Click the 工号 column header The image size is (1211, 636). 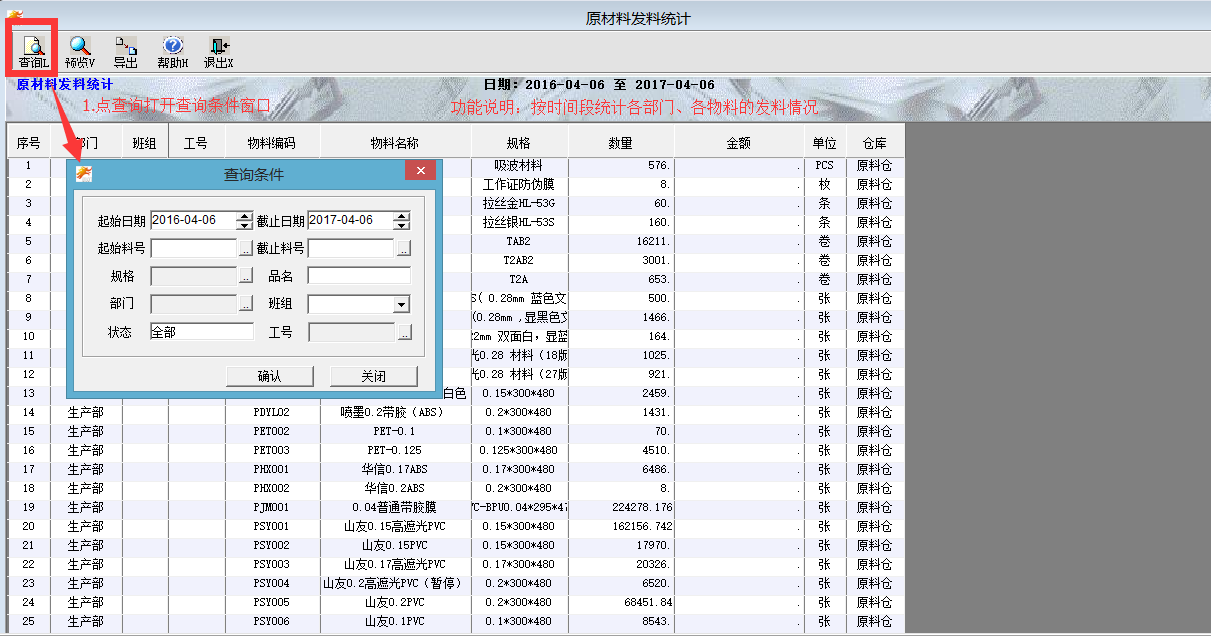click(195, 143)
